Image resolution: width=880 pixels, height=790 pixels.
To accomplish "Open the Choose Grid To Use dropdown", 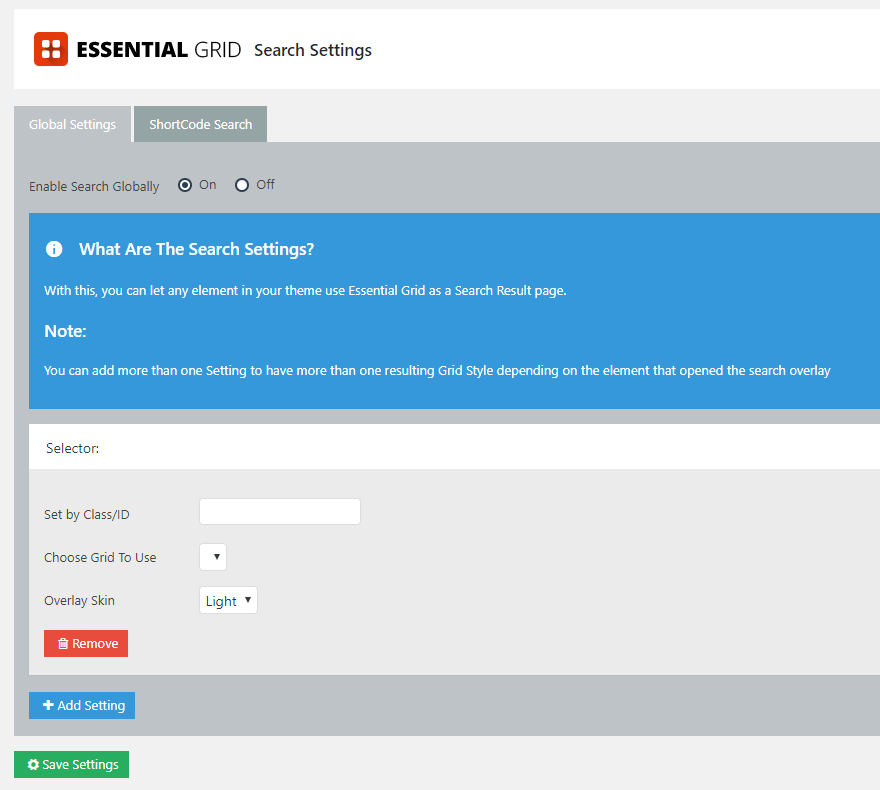I will [213, 557].
